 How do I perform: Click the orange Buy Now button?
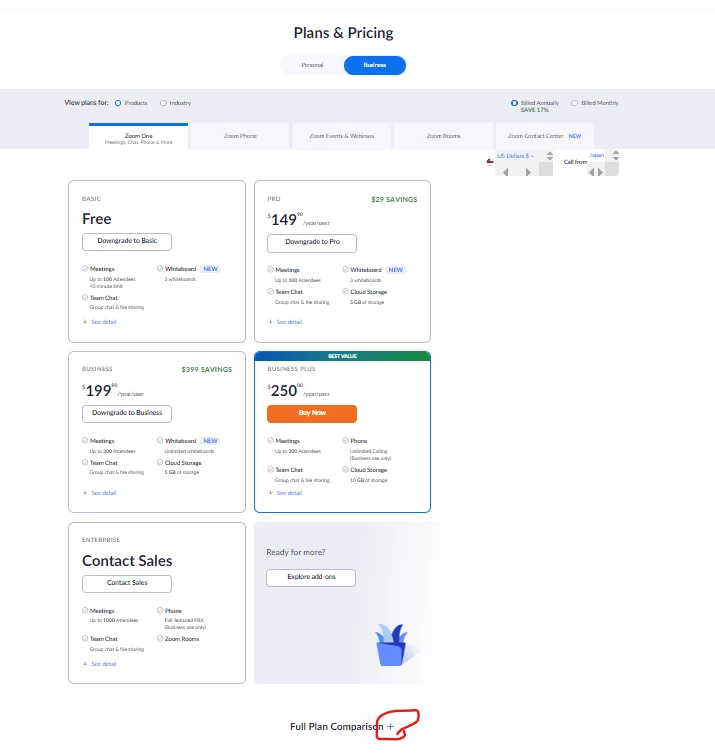tap(312, 413)
